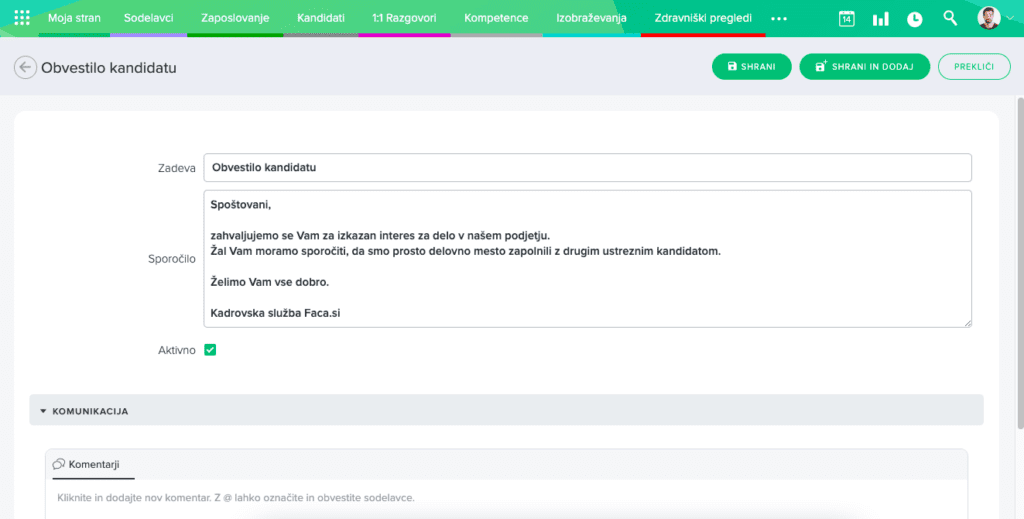The height and width of the screenshot is (519, 1024).
Task: Open the clock time tracking icon
Action: click(x=914, y=19)
